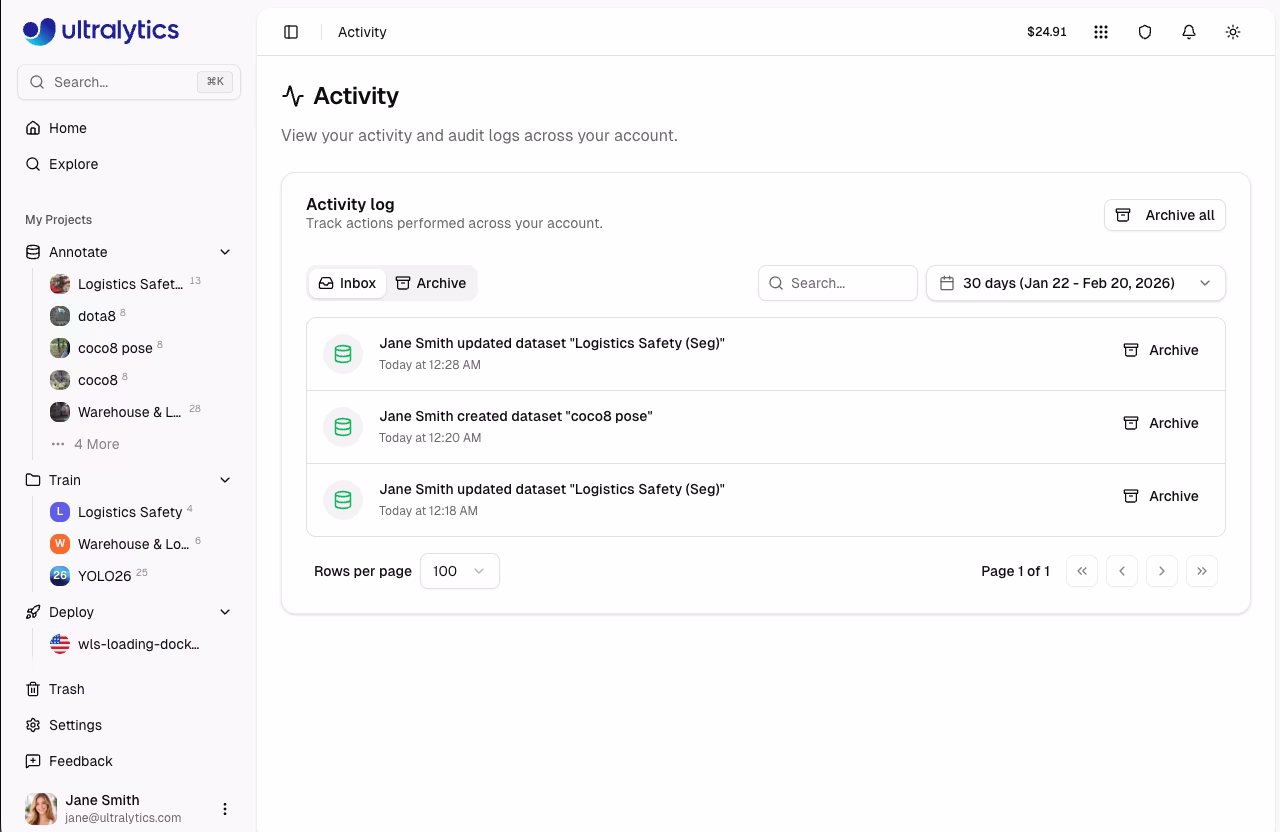Click the Archive all button
Viewport: 1280px width, 832px height.
coord(1164,215)
